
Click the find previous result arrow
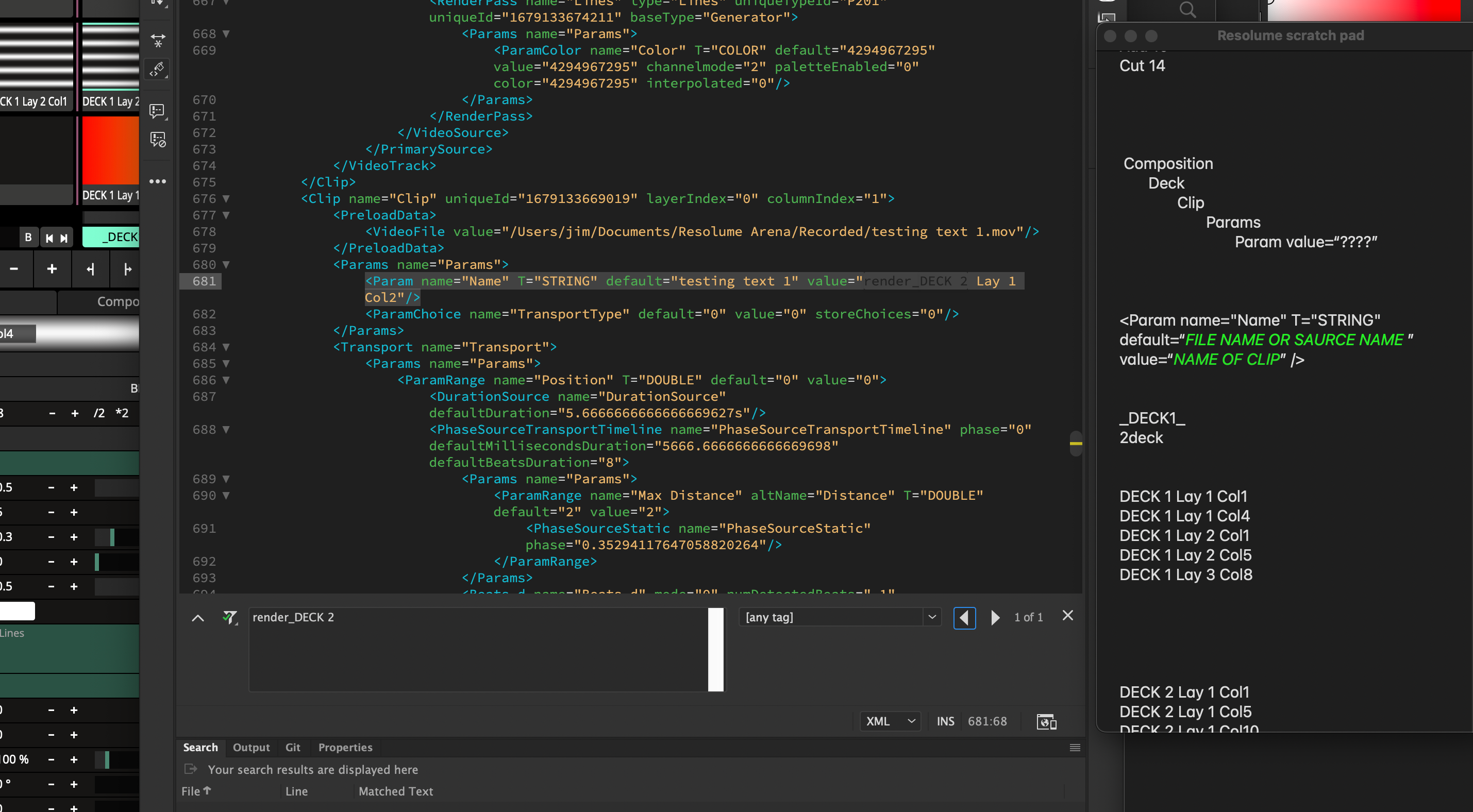[x=964, y=617]
